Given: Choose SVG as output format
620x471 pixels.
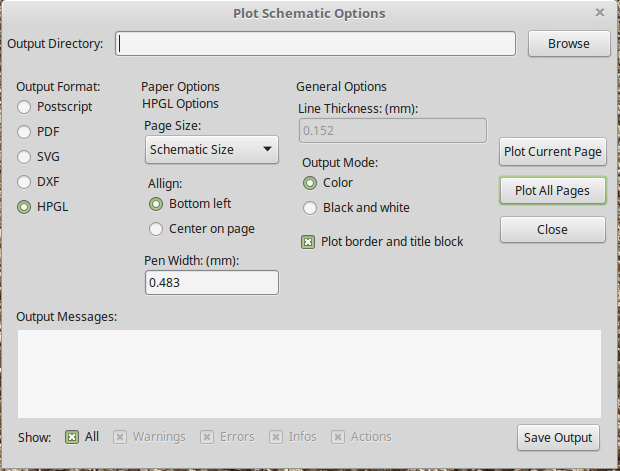Looking at the screenshot, I should [x=25, y=156].
